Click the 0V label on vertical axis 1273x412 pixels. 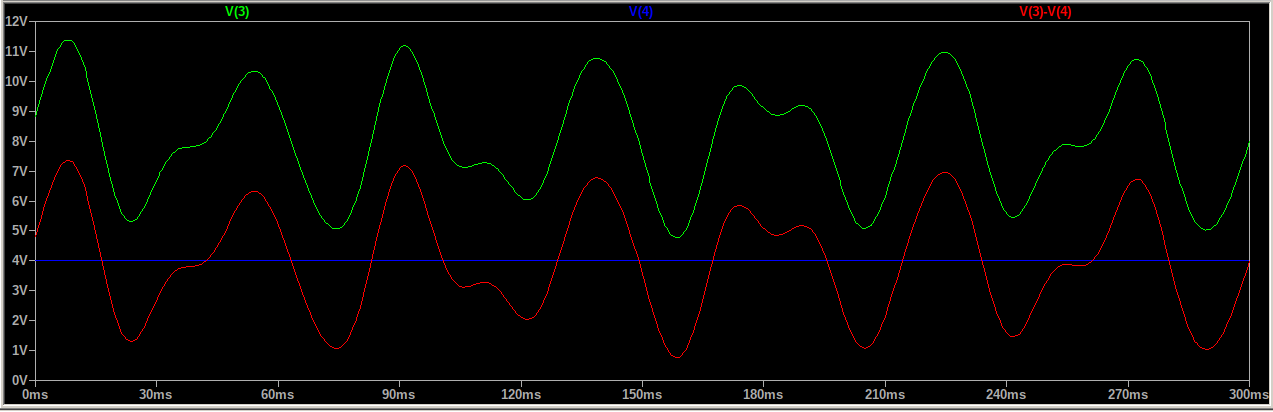tap(20, 381)
